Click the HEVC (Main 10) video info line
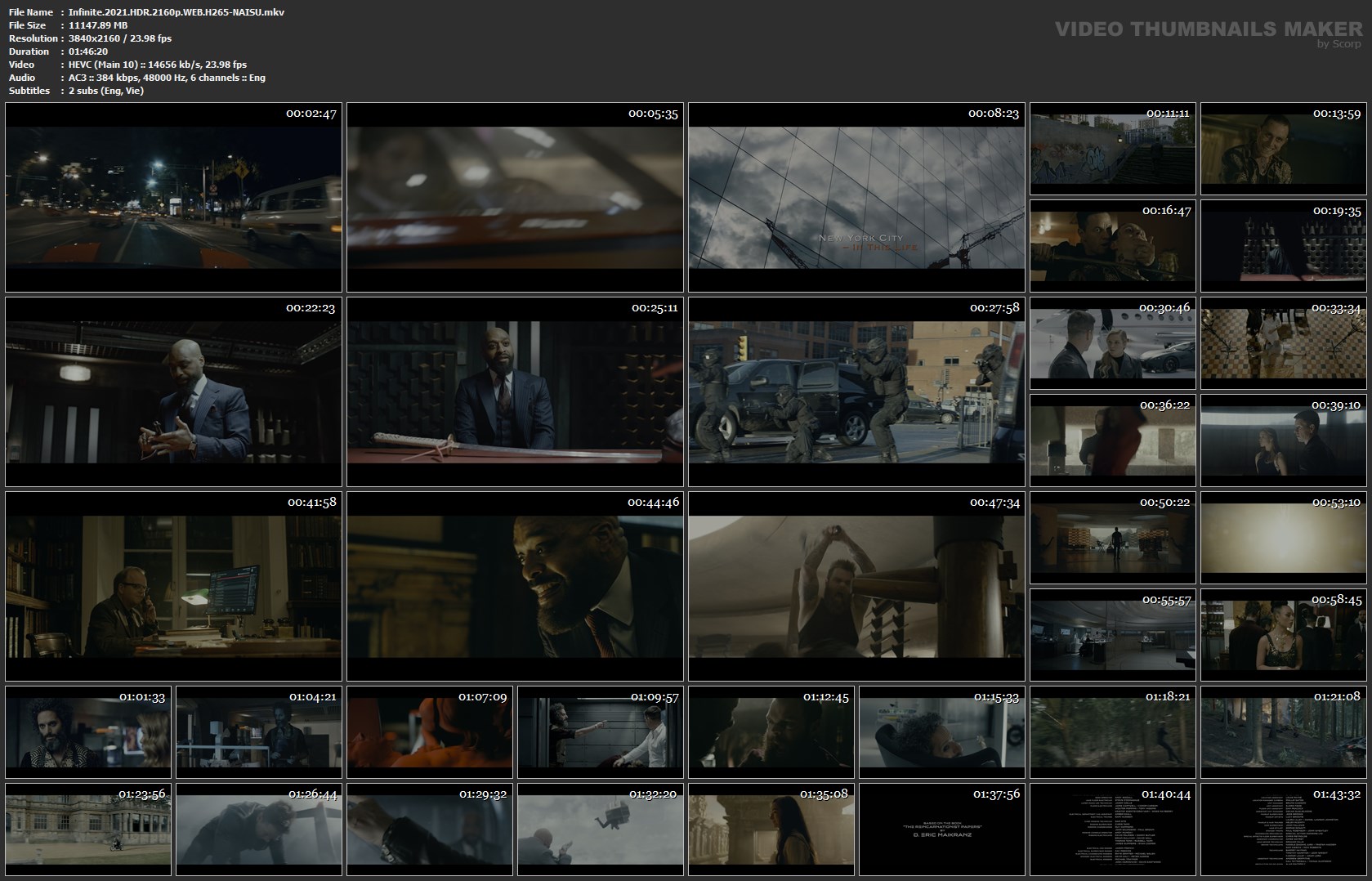Screen dimensions: 1372x881 click(158, 65)
